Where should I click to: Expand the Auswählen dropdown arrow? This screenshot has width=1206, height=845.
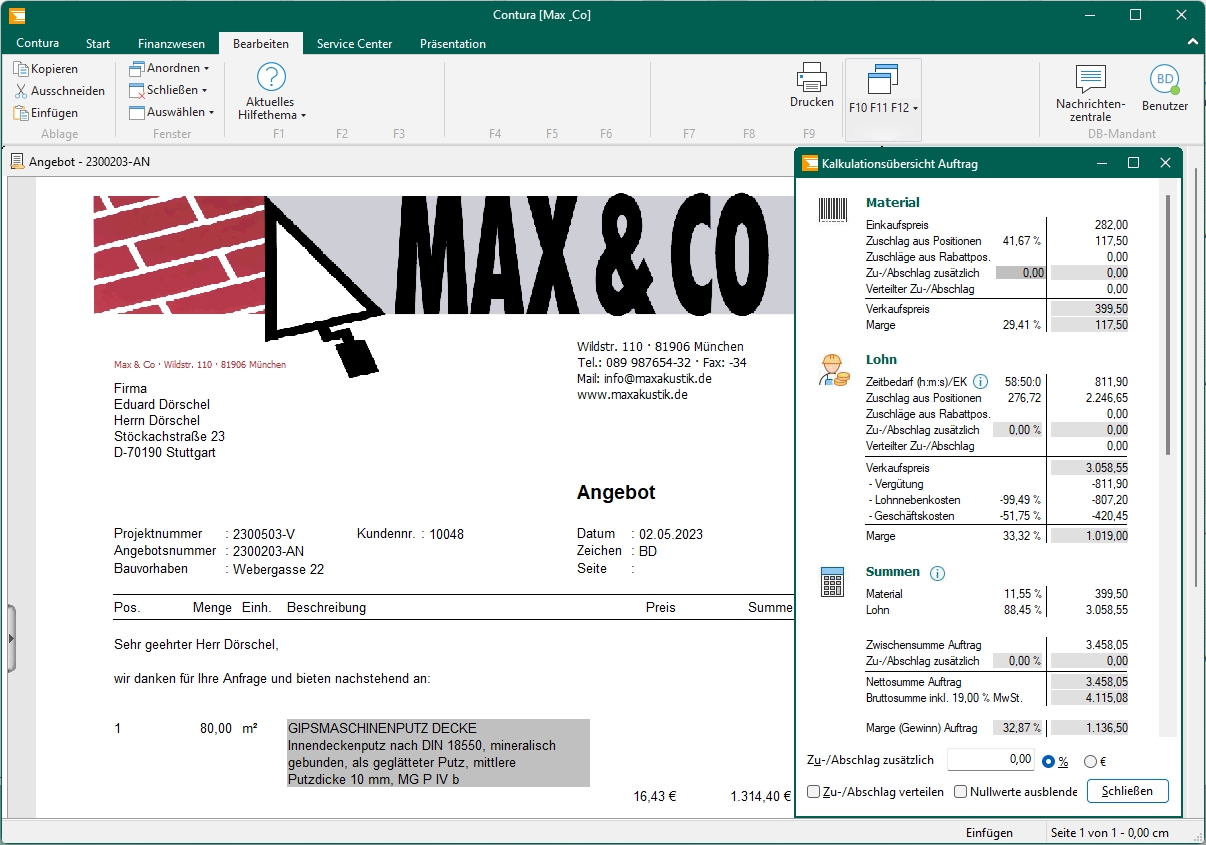[211, 113]
